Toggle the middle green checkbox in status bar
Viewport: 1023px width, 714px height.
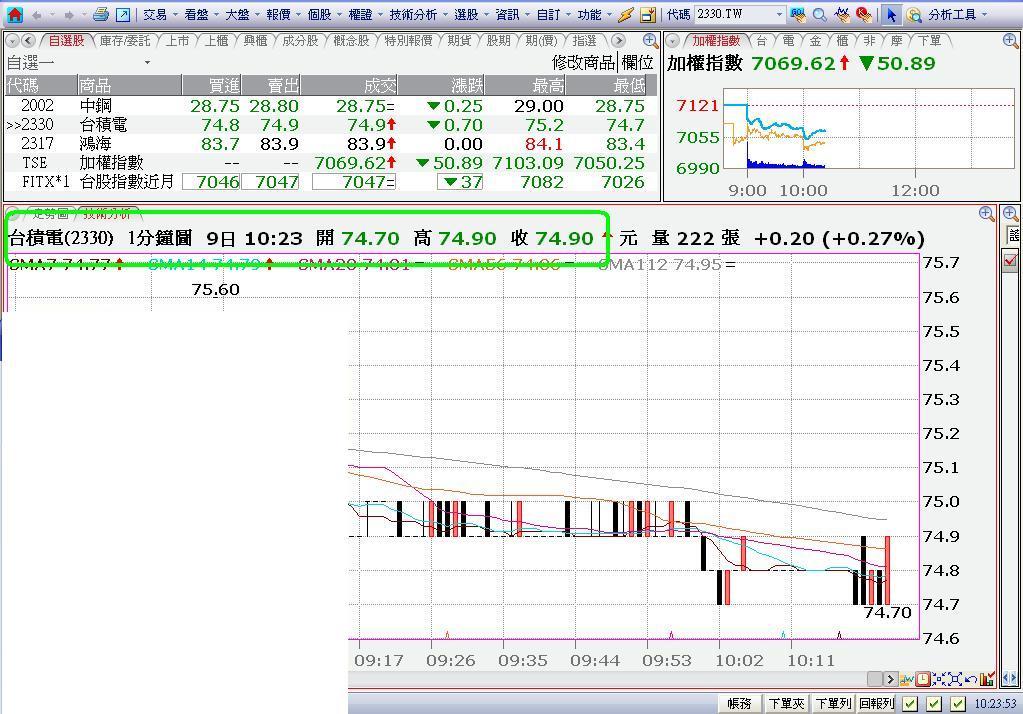tap(934, 704)
